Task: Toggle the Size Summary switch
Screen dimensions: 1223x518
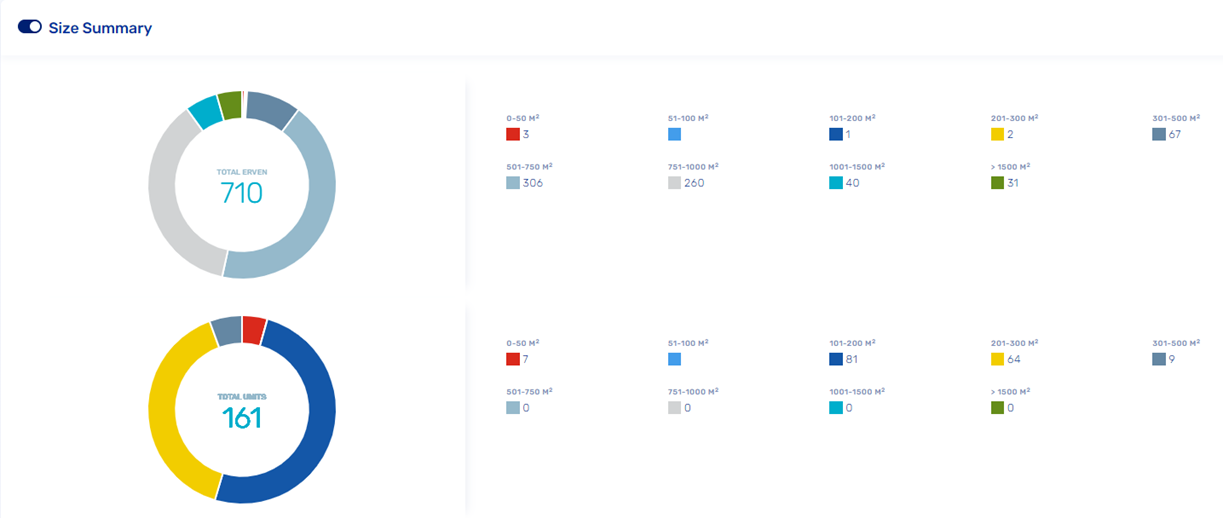Action: (29, 28)
